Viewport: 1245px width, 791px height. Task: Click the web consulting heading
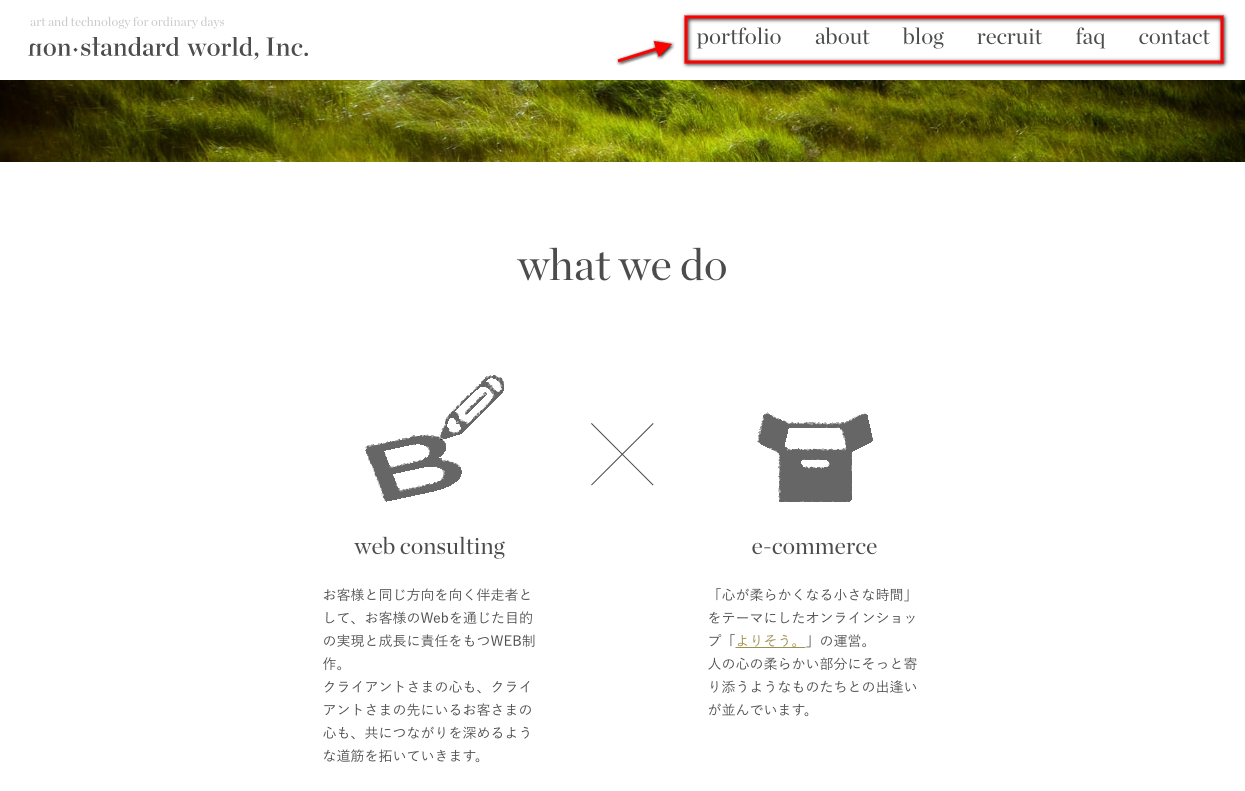click(430, 547)
